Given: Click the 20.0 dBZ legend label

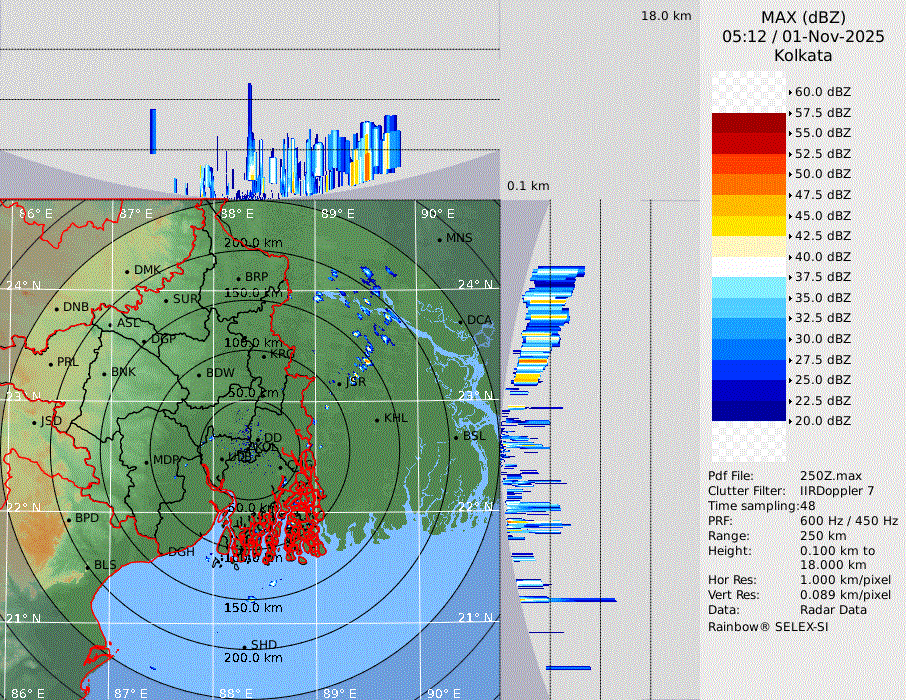Looking at the screenshot, I should coord(822,421).
